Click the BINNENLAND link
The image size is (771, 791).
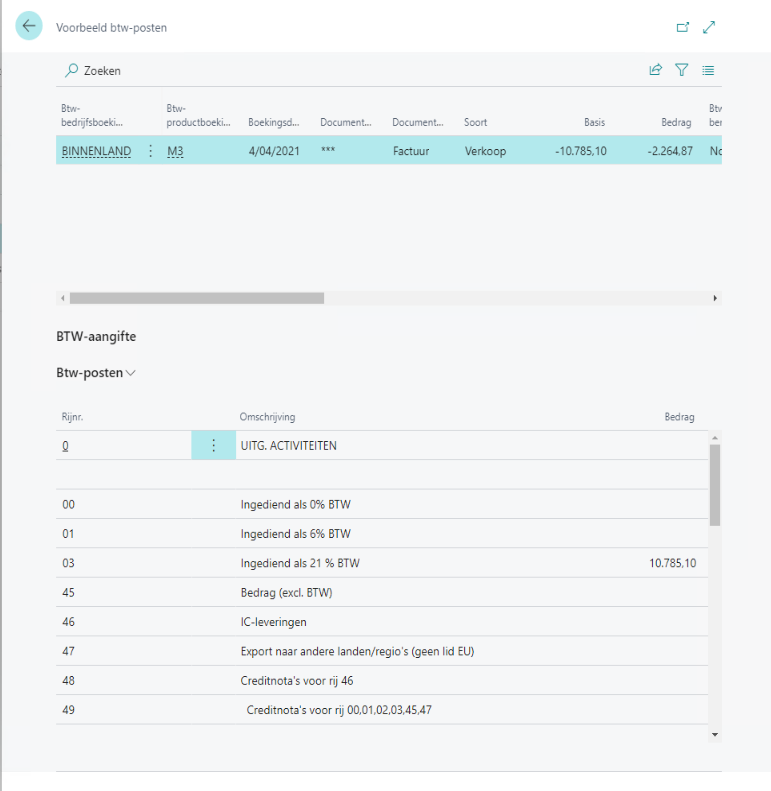(x=96, y=151)
